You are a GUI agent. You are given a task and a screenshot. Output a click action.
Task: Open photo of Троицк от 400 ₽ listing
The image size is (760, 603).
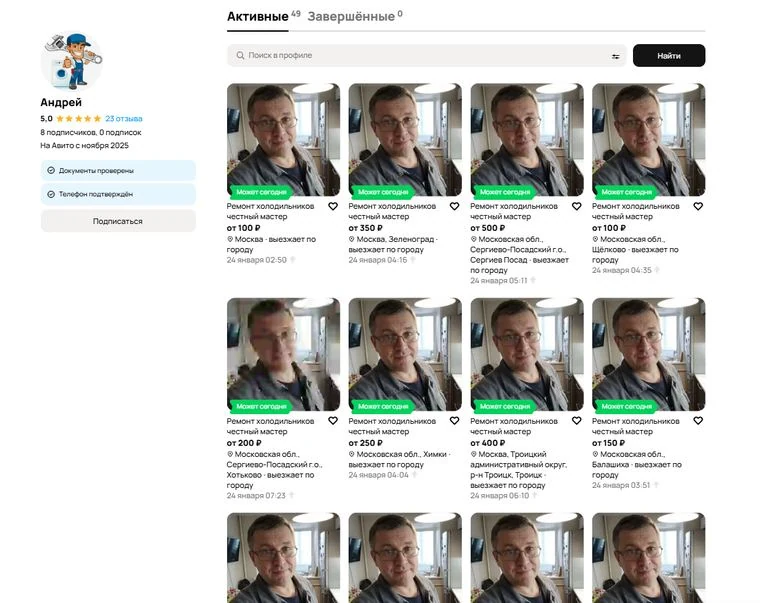(527, 354)
